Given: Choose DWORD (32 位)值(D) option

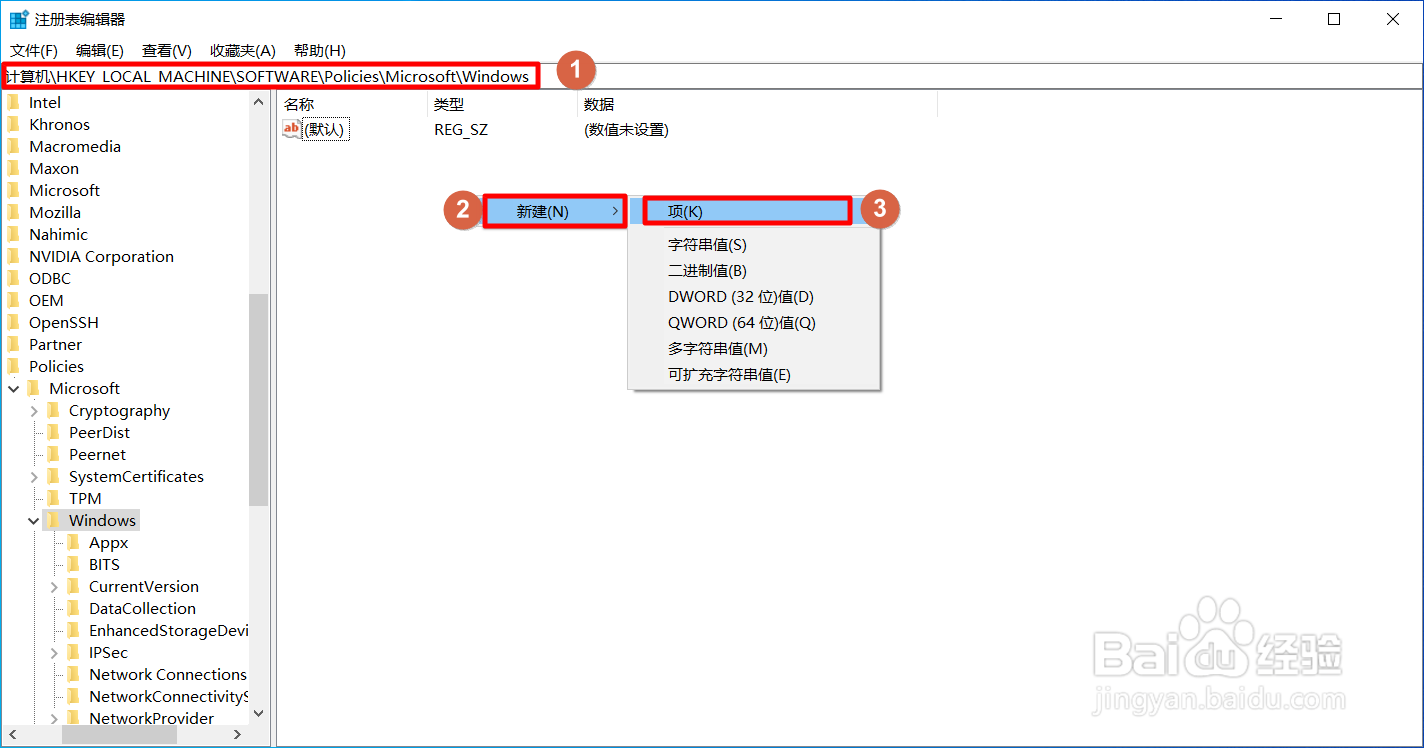Looking at the screenshot, I should tap(741, 296).
